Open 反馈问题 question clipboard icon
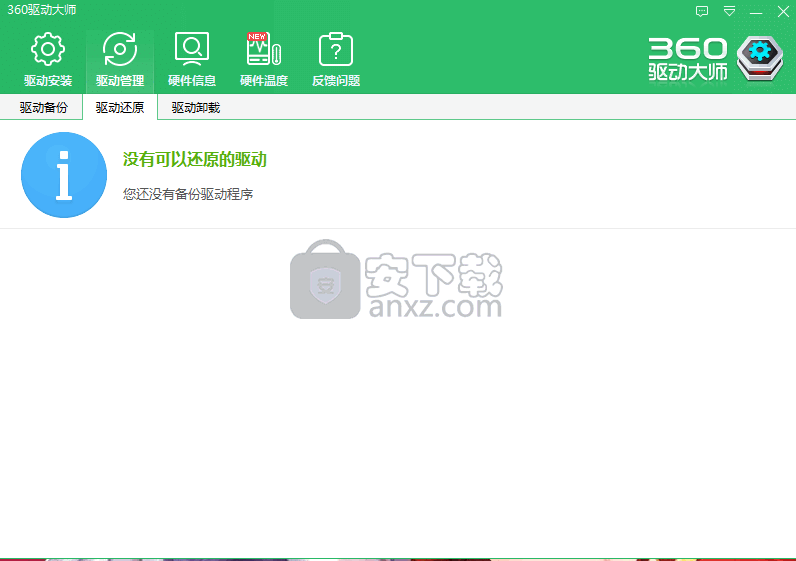Image resolution: width=796 pixels, height=561 pixels. 336,49
